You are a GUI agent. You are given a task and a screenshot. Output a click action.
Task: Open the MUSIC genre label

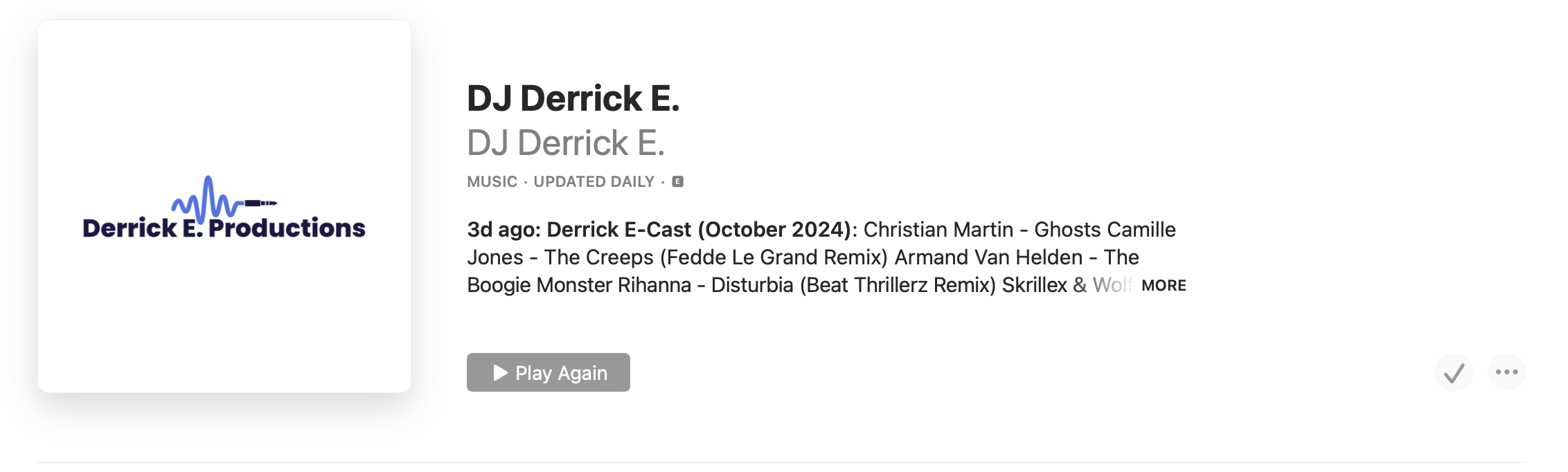point(492,181)
